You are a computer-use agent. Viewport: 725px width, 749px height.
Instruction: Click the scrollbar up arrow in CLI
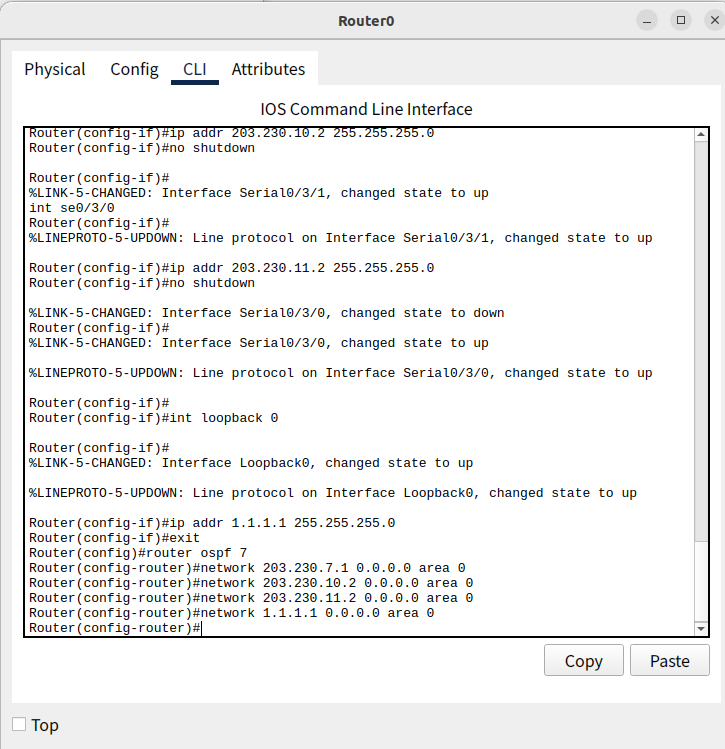pyautogui.click(x=701, y=135)
